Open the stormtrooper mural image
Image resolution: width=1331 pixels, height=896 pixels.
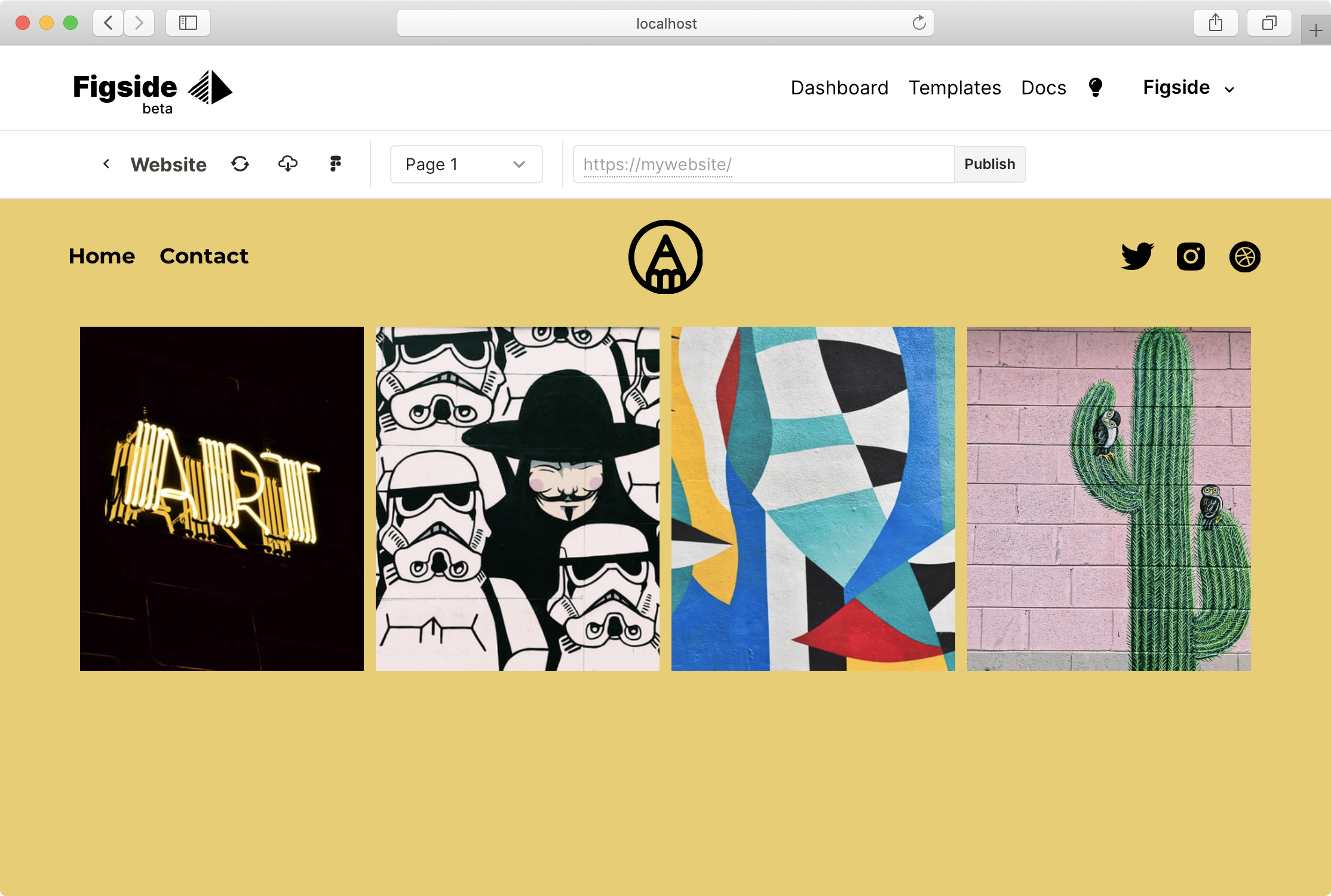coord(517,498)
